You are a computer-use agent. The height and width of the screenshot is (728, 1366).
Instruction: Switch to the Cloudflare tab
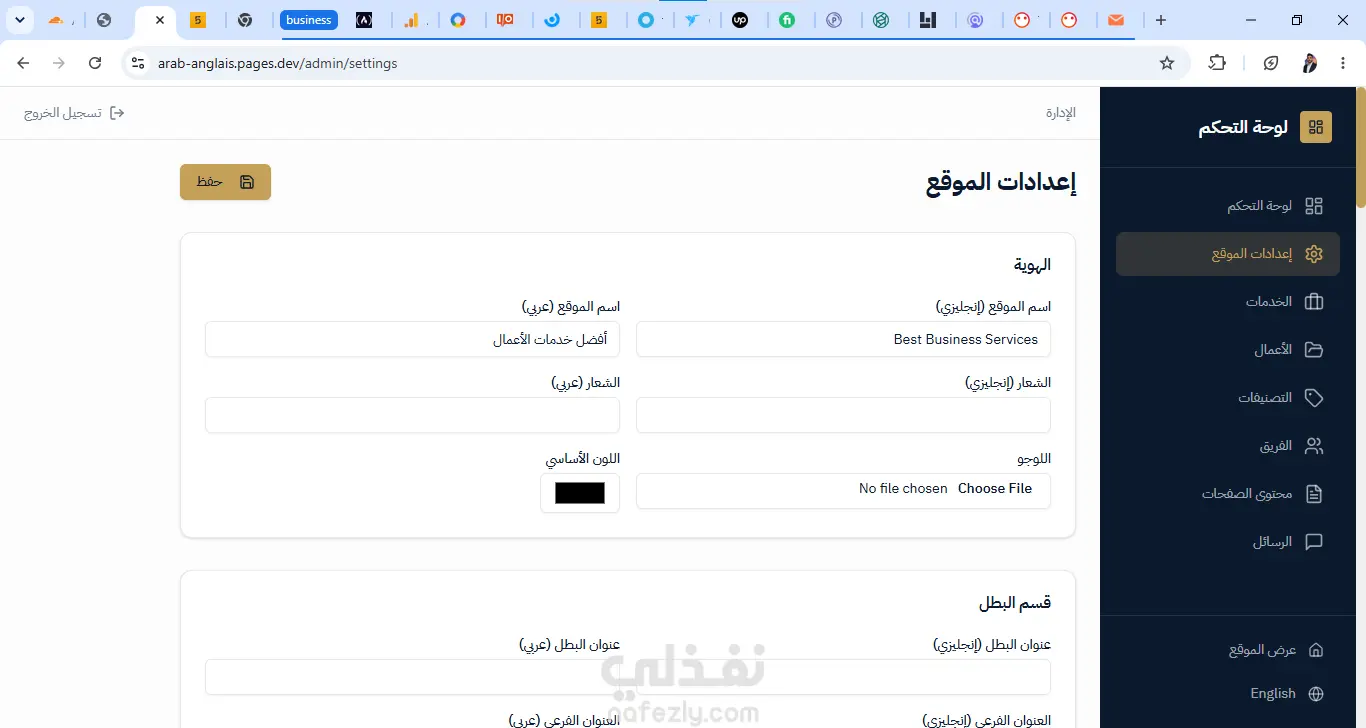58,20
